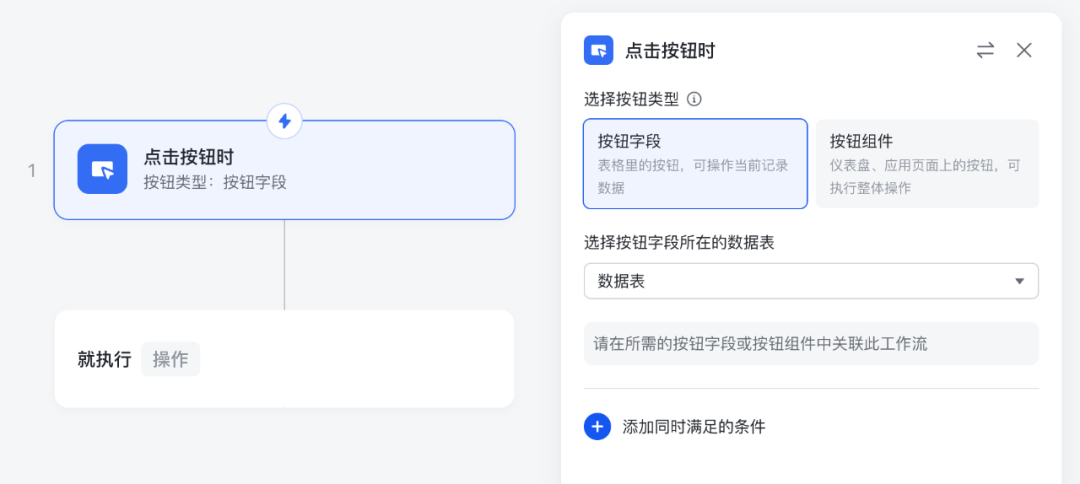This screenshot has height=484, width=1080.
Task: Close the 点击按钮时 settings panel
Action: (x=1024, y=50)
